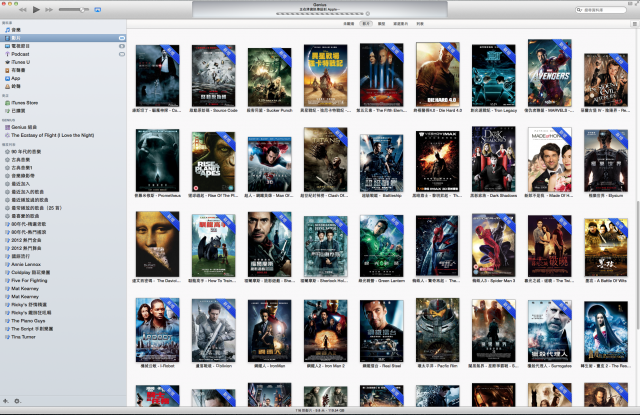The image size is (640, 415).
Task: Open The Script playlist
Action: (63, 328)
